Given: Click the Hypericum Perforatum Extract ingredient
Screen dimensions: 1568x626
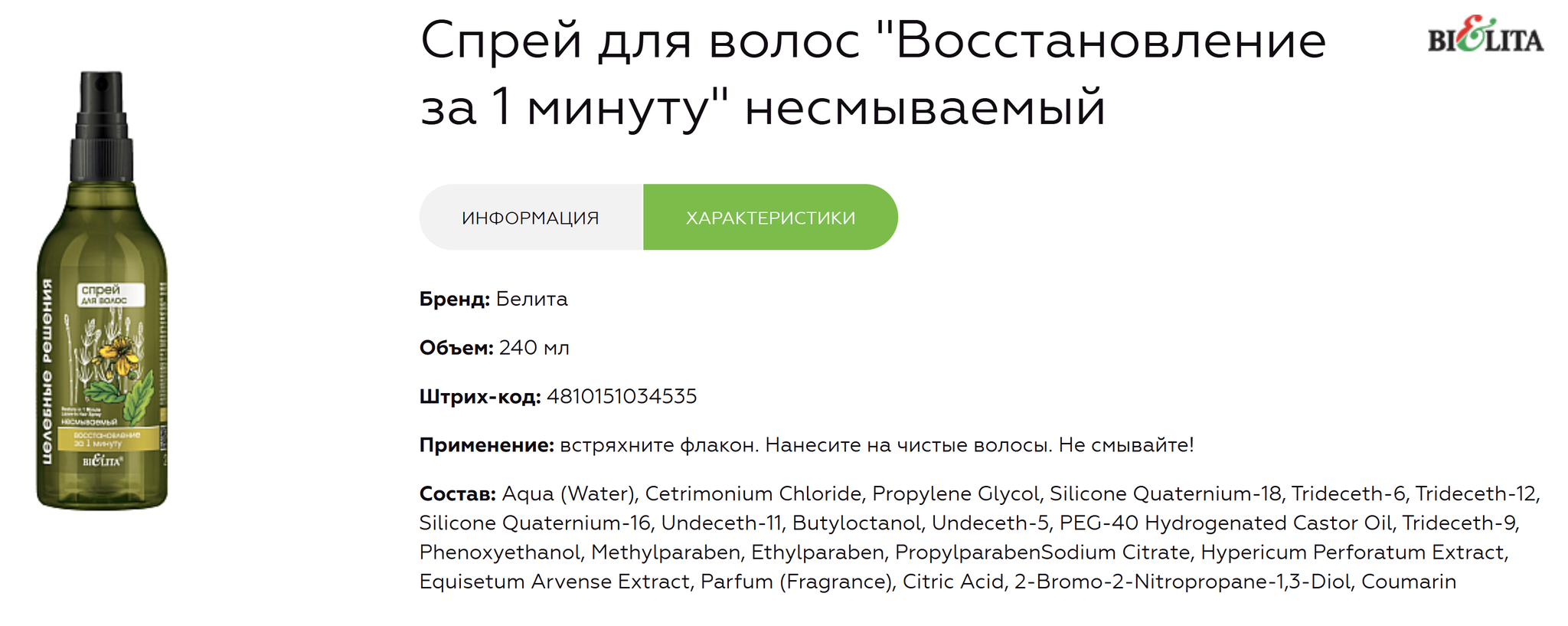Looking at the screenshot, I should tap(1354, 552).
